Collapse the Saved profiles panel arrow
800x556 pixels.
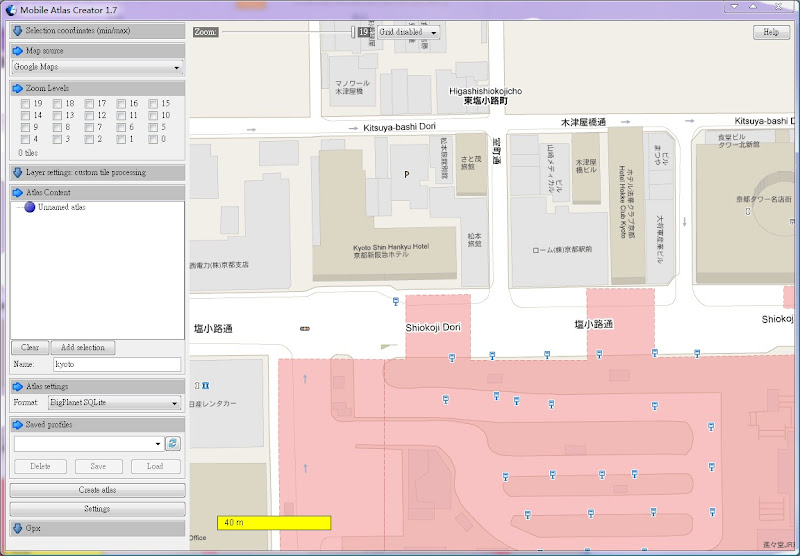click(17, 424)
